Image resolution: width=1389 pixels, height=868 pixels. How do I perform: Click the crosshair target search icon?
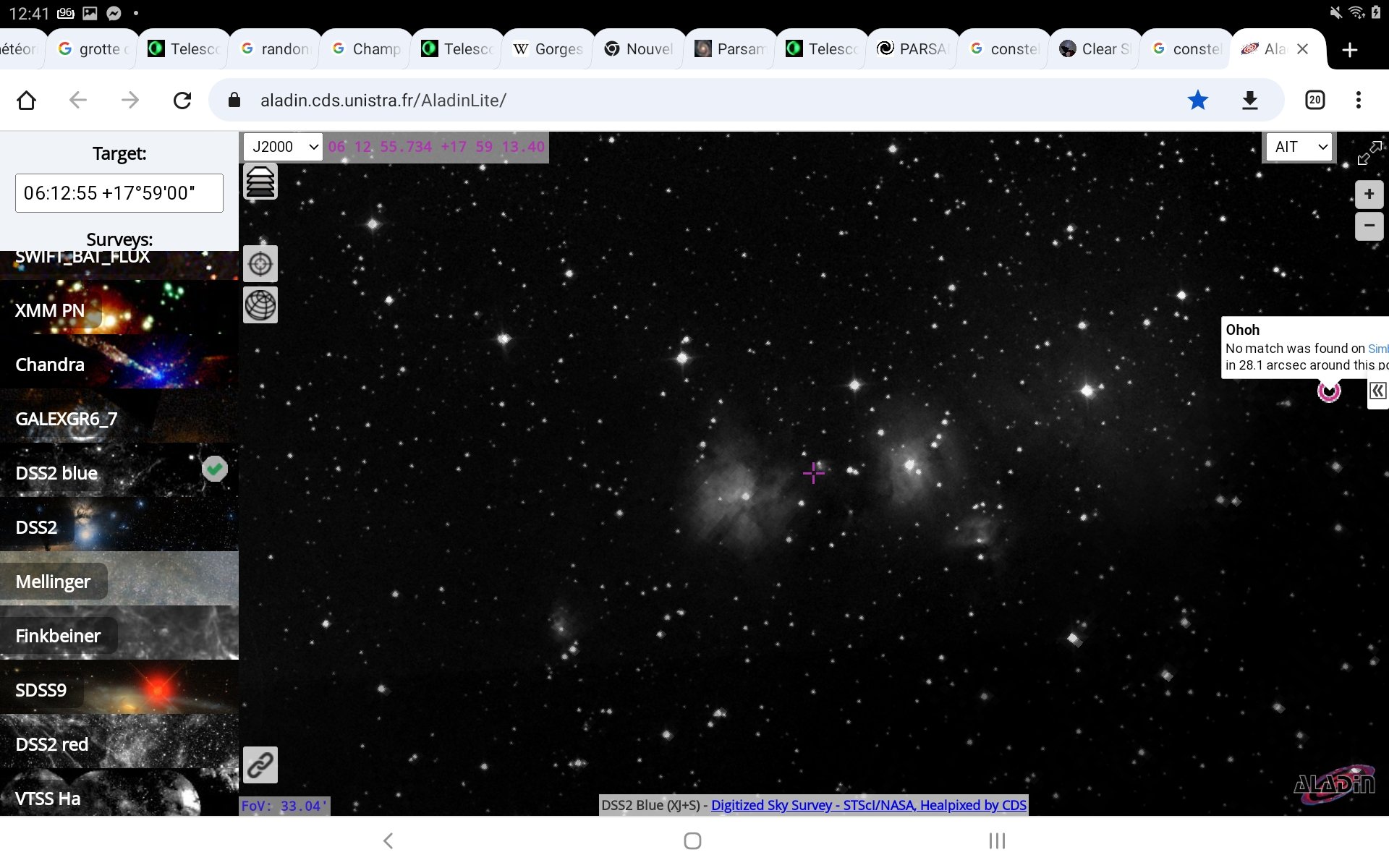point(260,264)
